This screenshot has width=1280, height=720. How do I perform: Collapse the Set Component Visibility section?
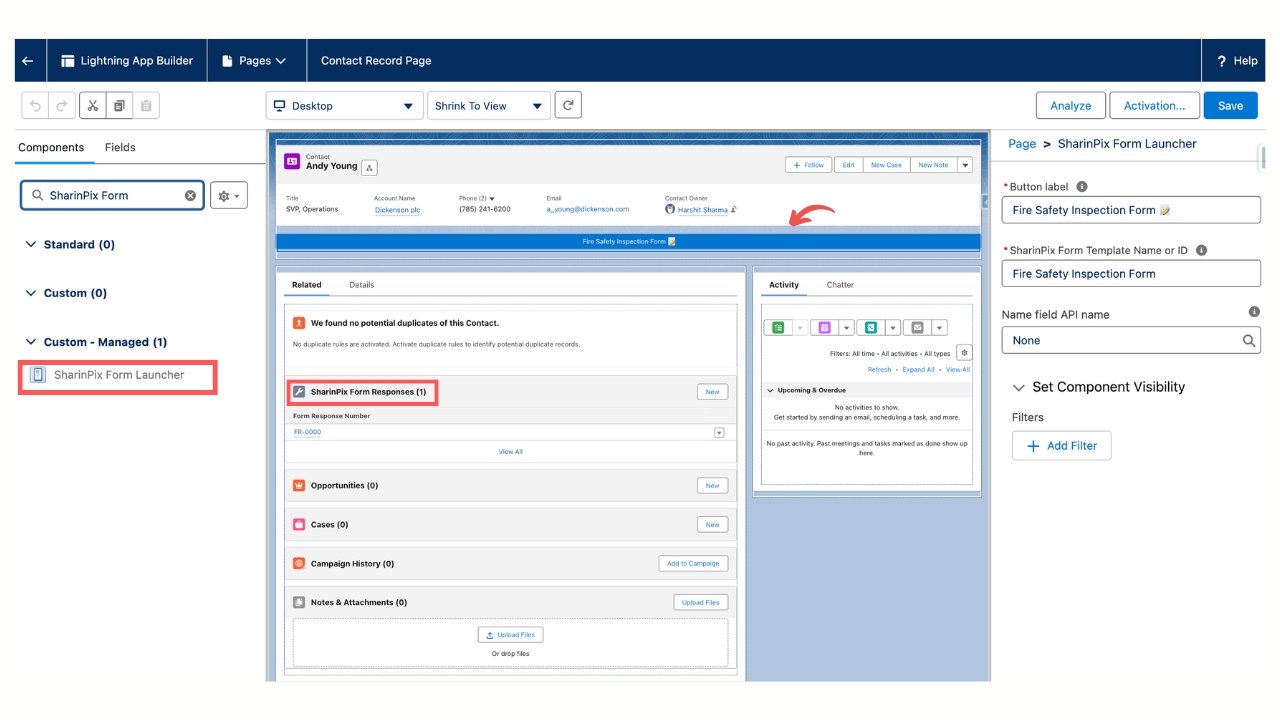pos(1019,387)
